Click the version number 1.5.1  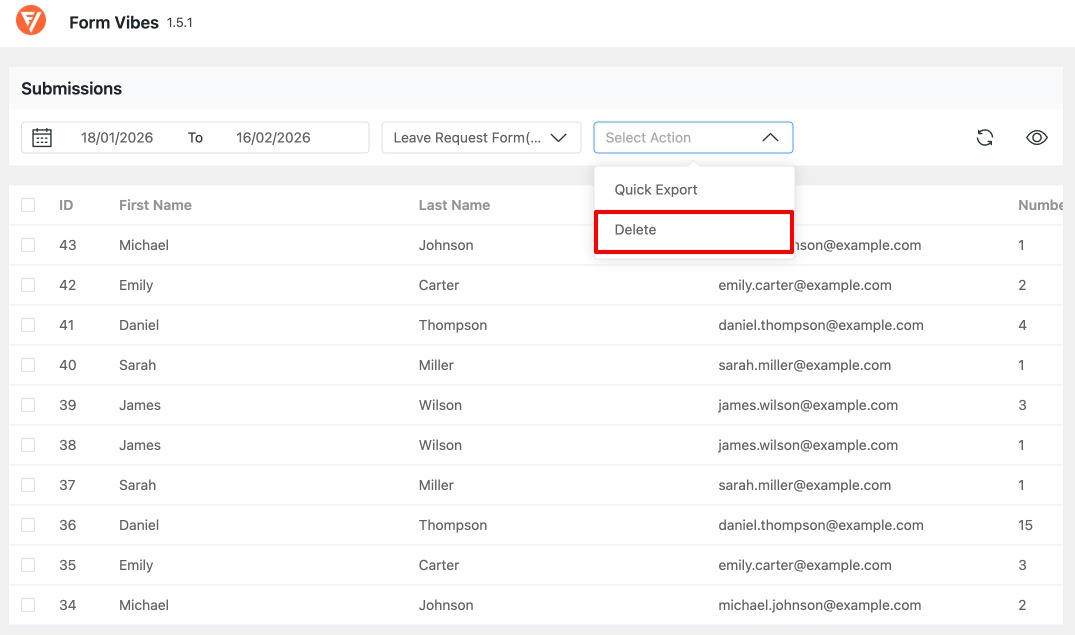(180, 23)
